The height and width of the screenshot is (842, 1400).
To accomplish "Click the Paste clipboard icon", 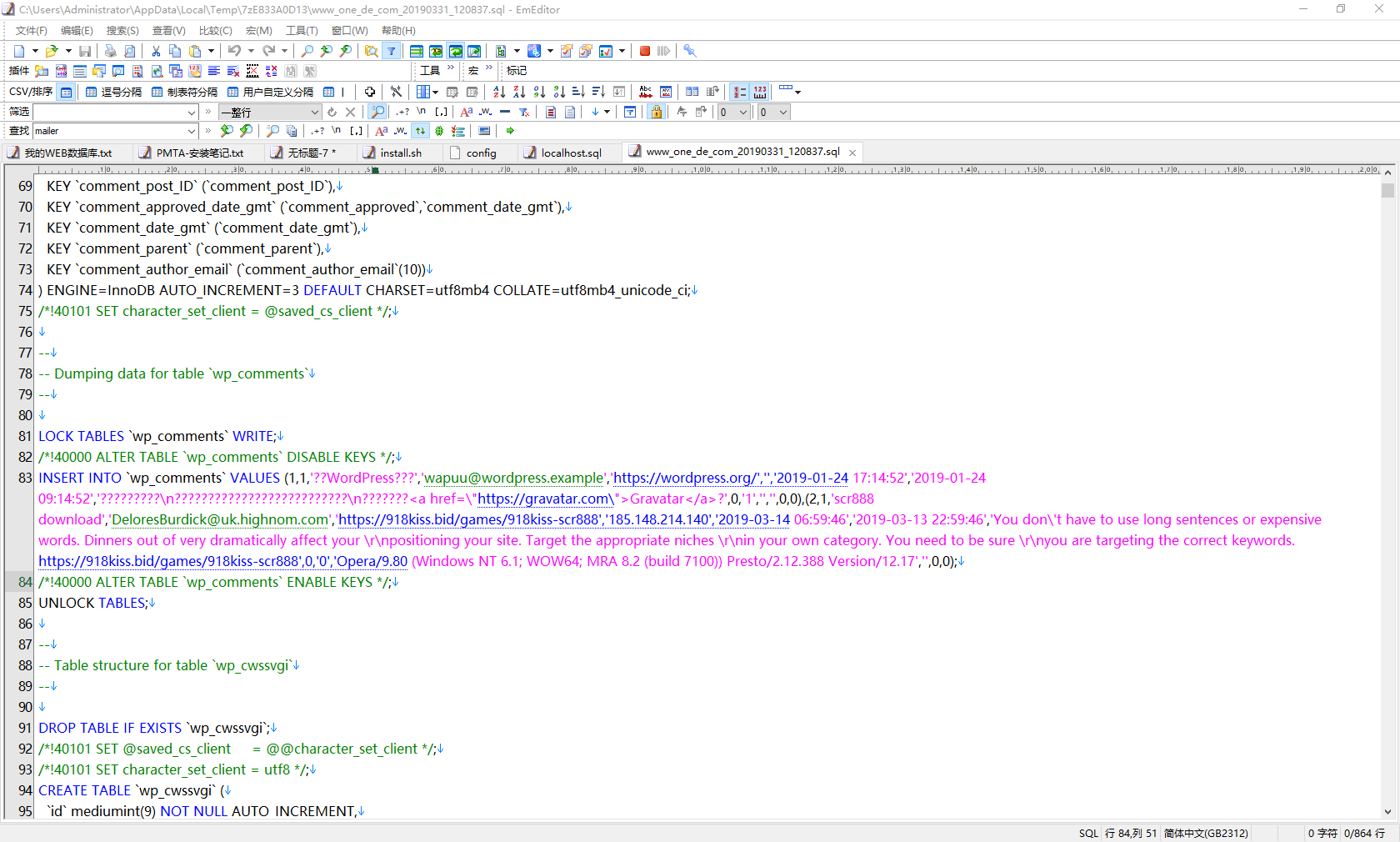I will coord(195,51).
